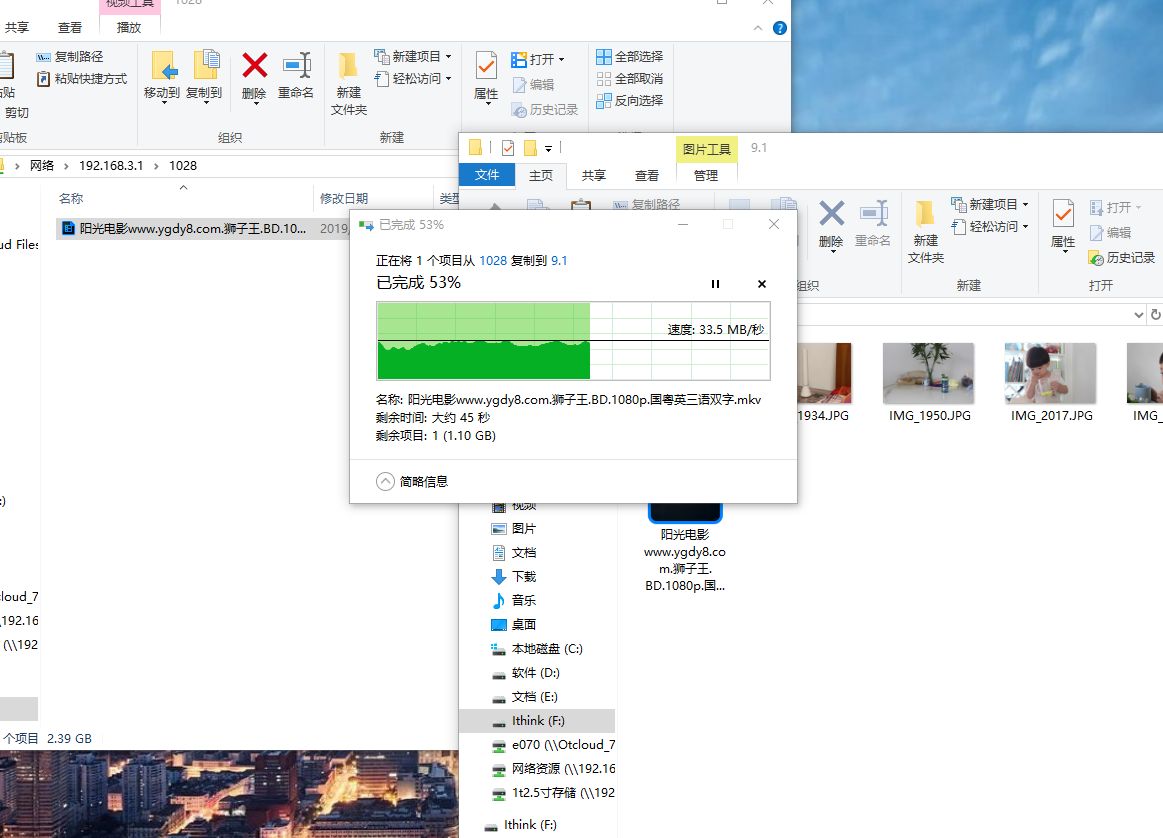1163x838 pixels.
Task: Open the help icon in the back window
Action: coord(780,28)
